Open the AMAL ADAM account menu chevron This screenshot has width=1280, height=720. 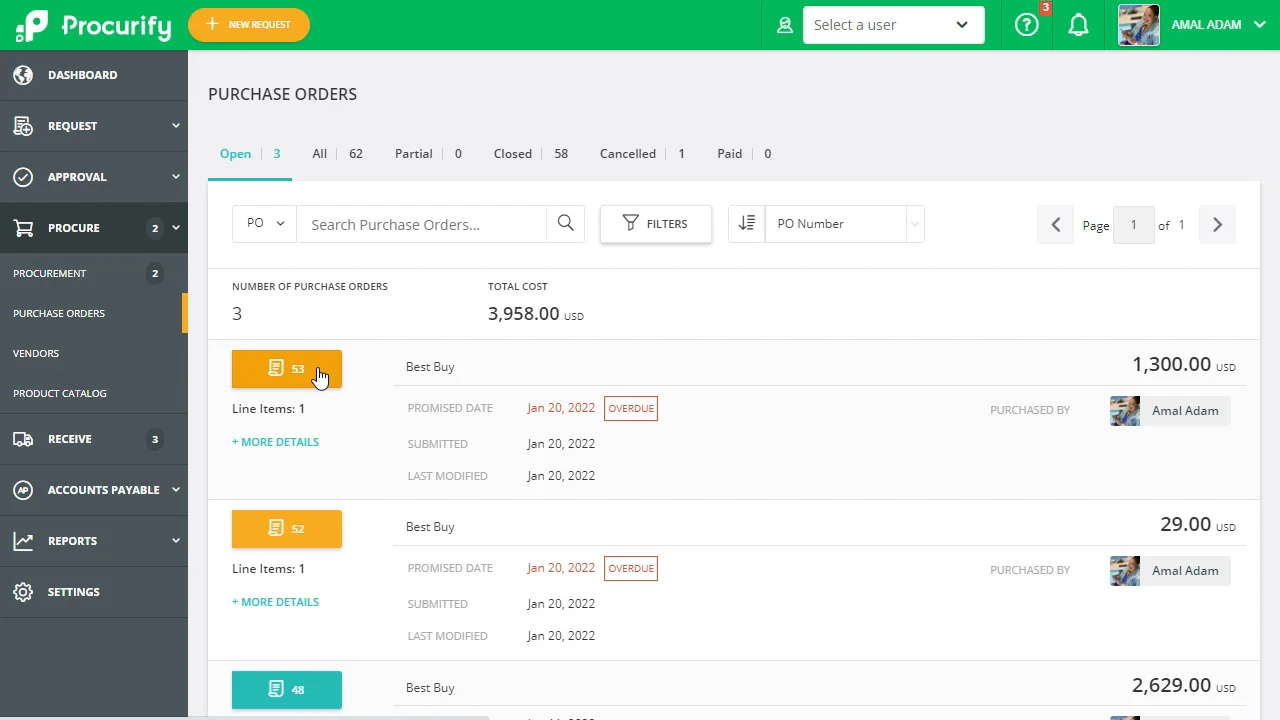pyautogui.click(x=1259, y=25)
